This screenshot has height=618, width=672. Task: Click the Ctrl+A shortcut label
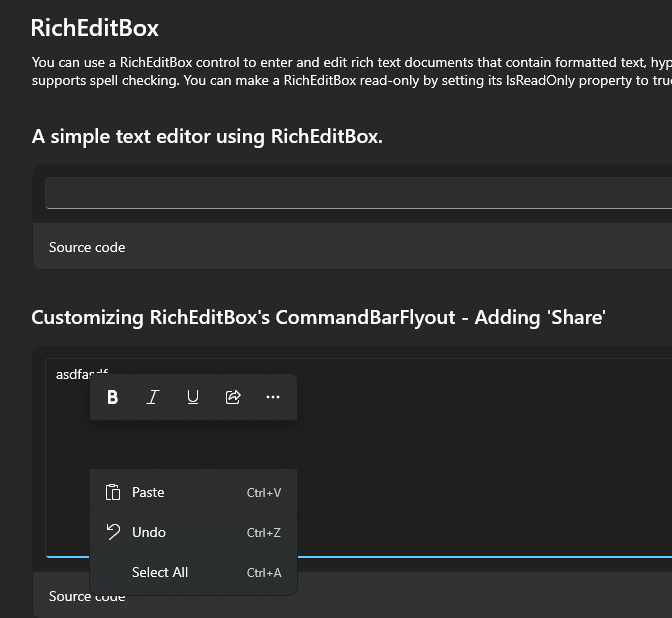pyautogui.click(x=264, y=573)
